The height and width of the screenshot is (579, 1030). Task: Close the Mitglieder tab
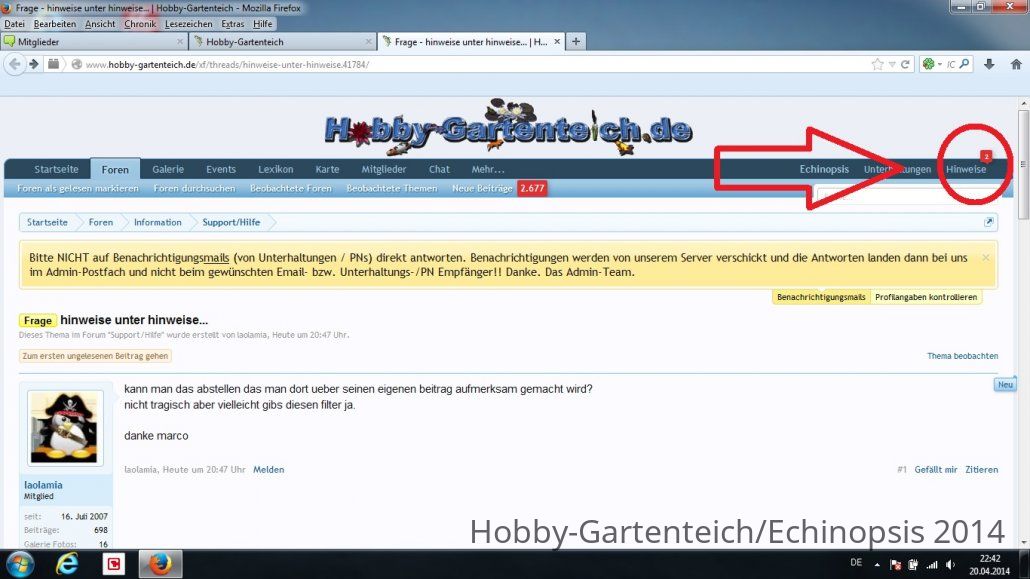[180, 41]
